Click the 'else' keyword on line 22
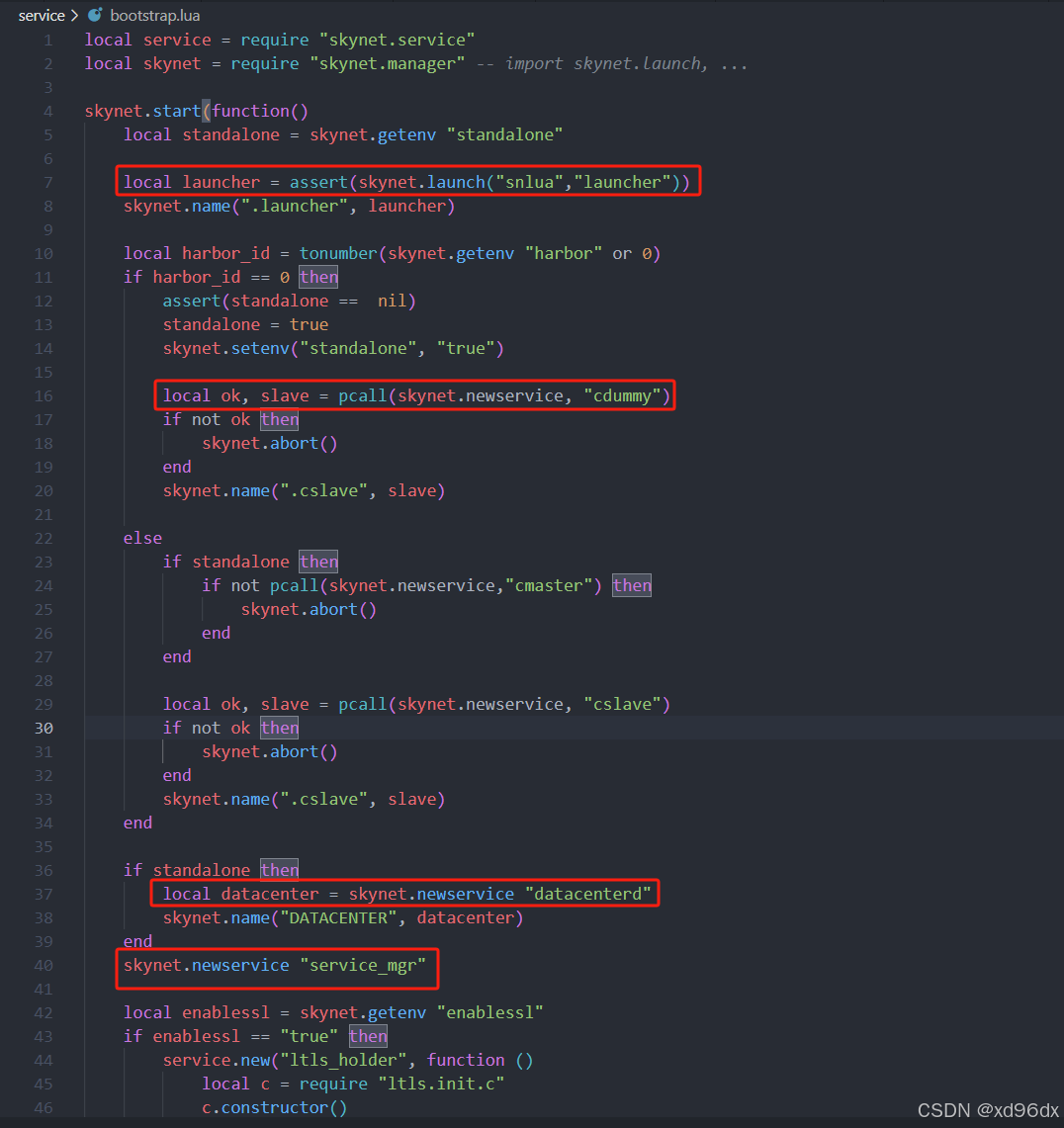 click(142, 538)
